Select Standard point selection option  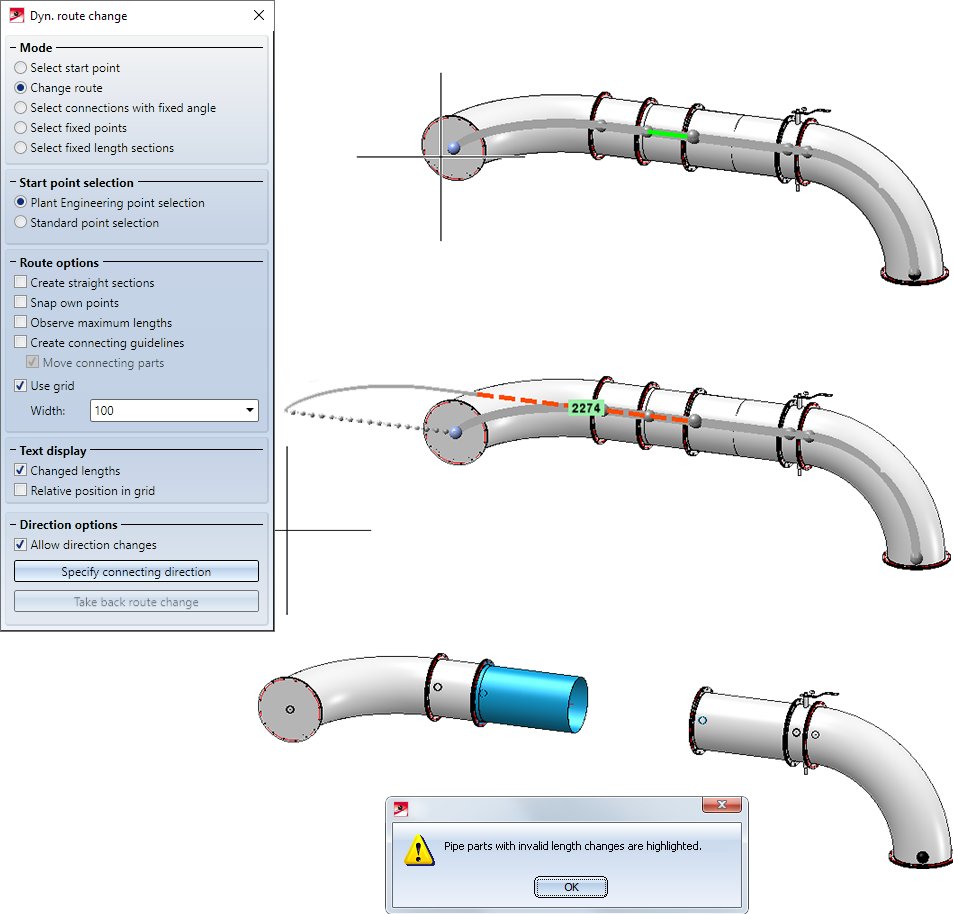pyautogui.click(x=21, y=222)
